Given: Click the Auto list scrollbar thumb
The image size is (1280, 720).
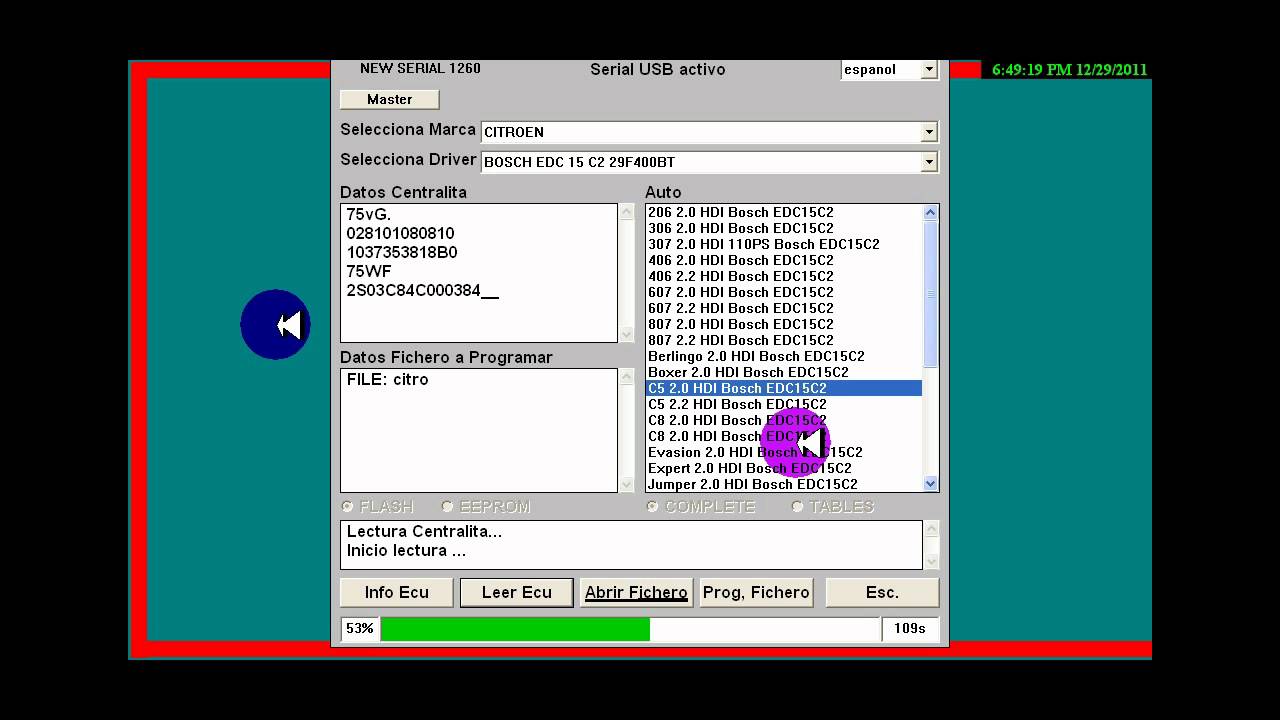Looking at the screenshot, I should [931, 293].
